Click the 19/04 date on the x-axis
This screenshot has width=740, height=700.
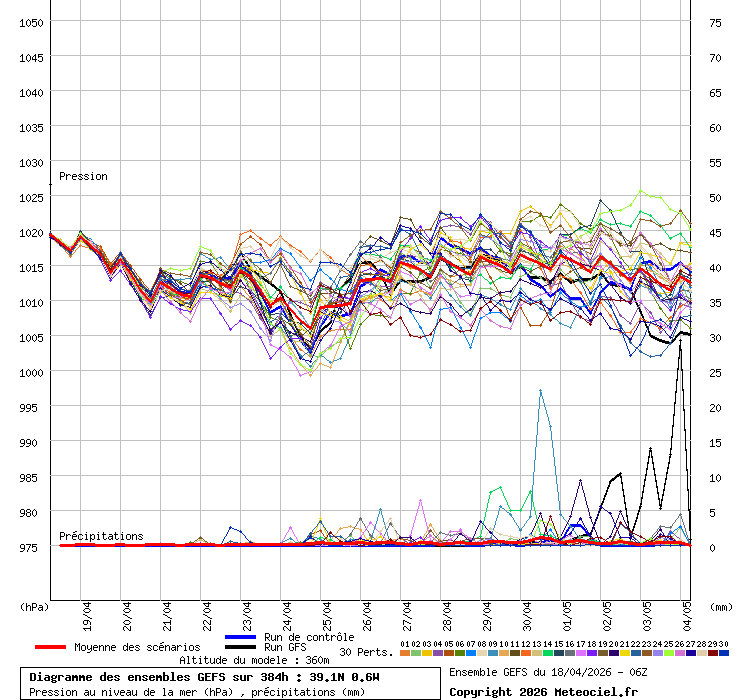pyautogui.click(x=88, y=612)
